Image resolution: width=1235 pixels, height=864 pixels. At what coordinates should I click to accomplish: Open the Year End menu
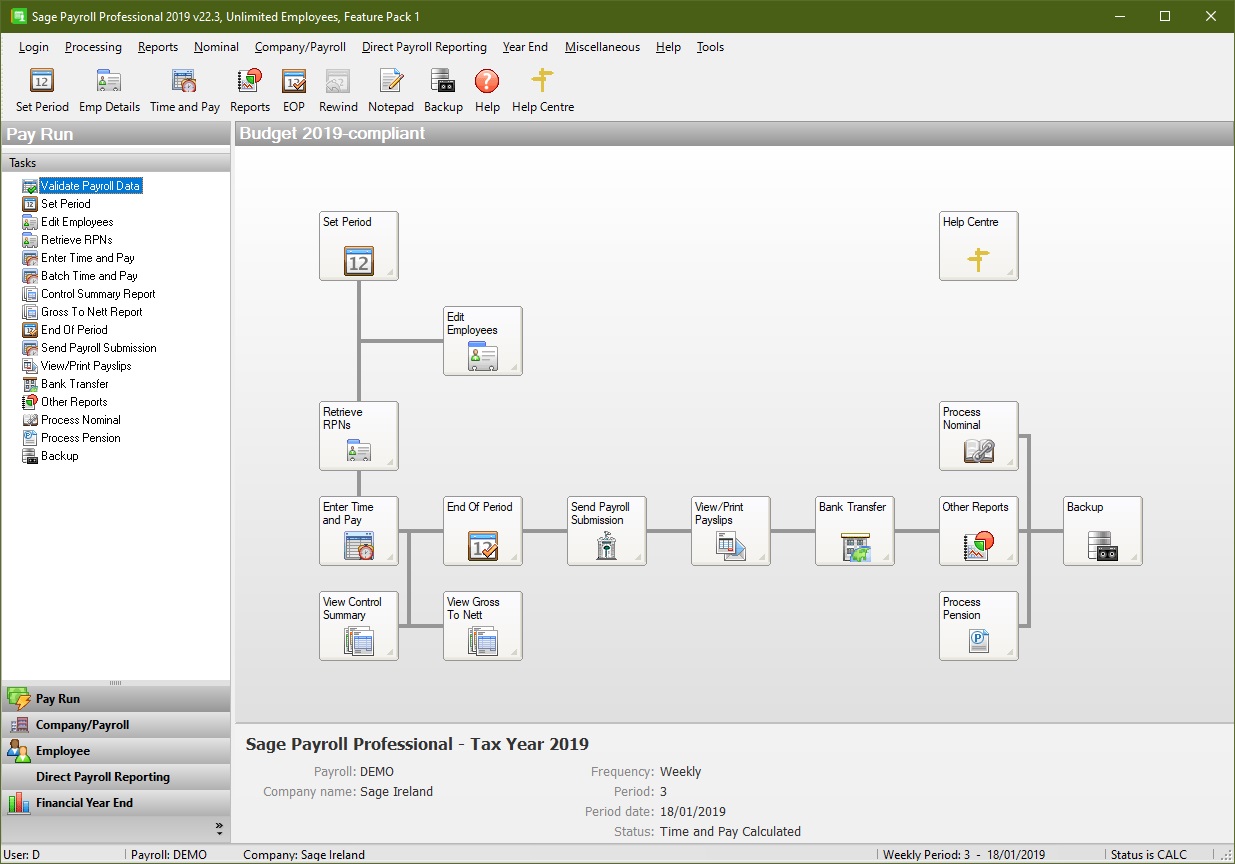(525, 47)
